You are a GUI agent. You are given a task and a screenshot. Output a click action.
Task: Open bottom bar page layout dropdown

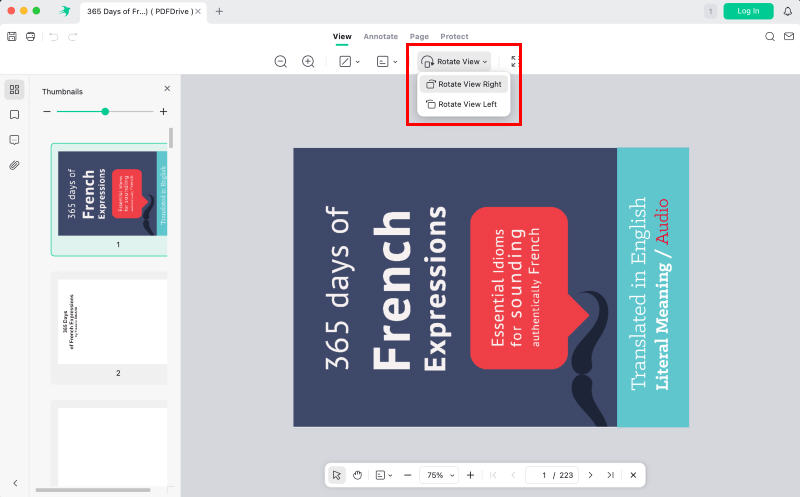tap(384, 475)
